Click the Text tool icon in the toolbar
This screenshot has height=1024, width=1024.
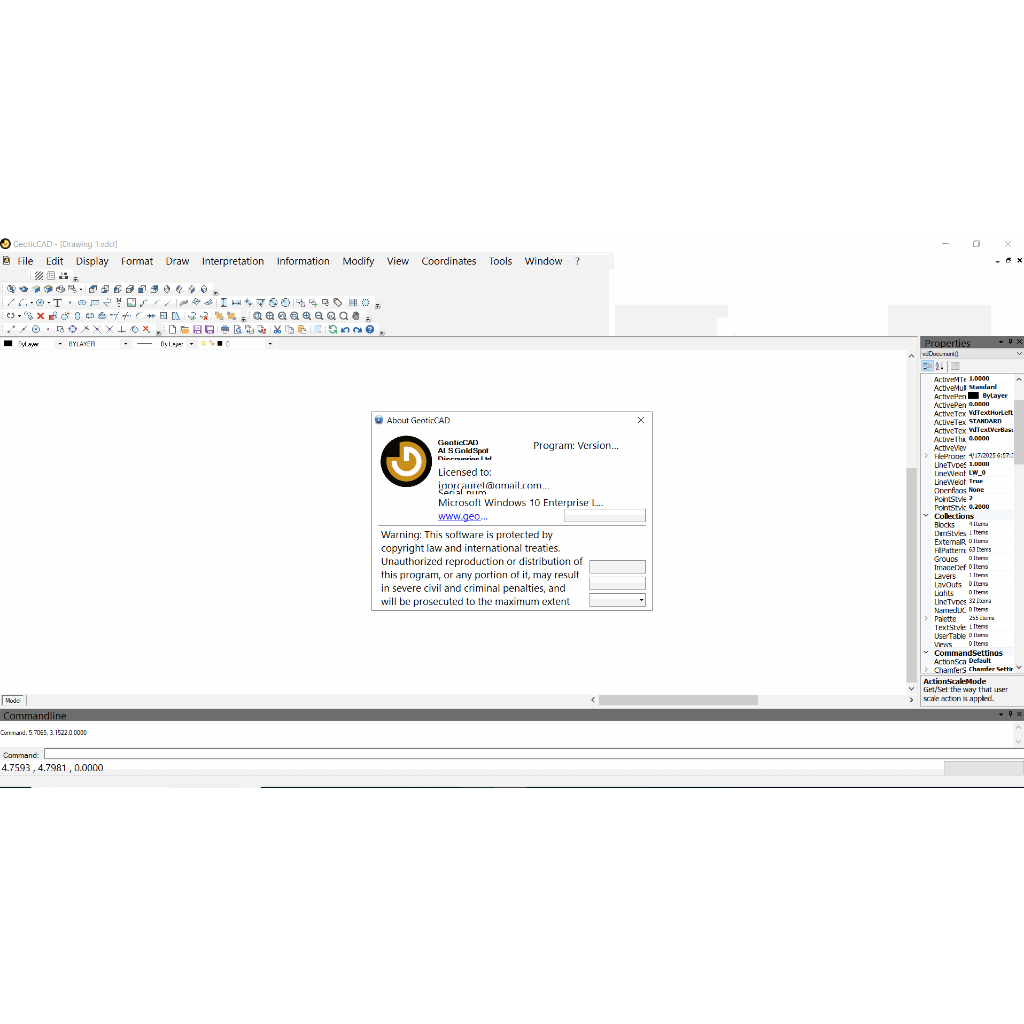click(57, 302)
